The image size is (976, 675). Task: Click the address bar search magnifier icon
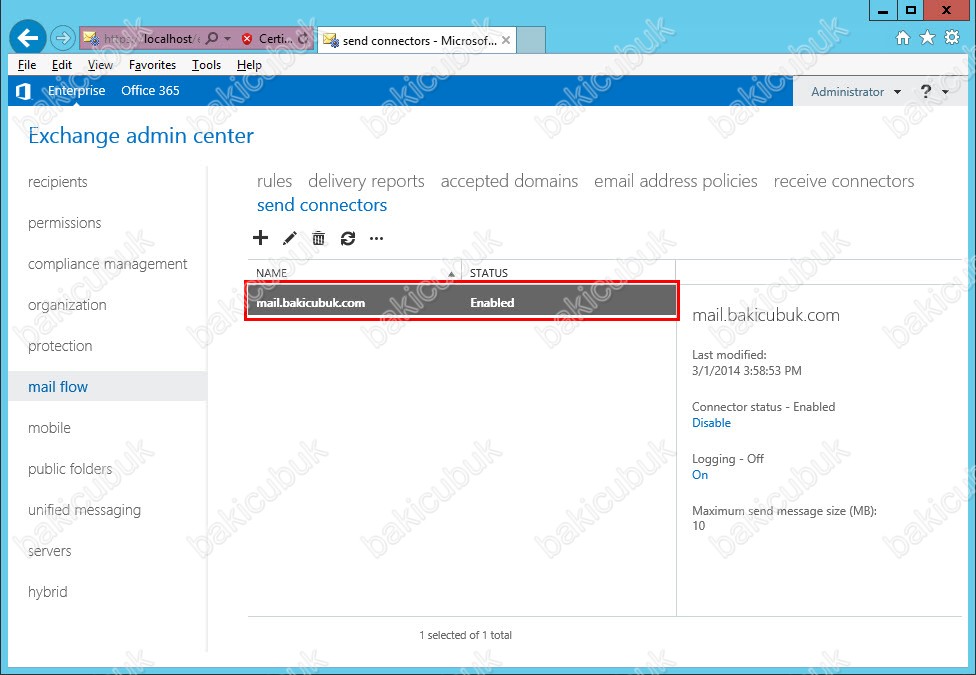(212, 39)
